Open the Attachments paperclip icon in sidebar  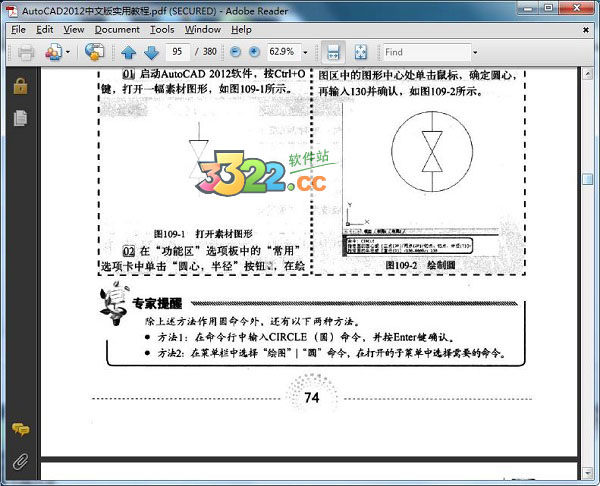pos(20,462)
